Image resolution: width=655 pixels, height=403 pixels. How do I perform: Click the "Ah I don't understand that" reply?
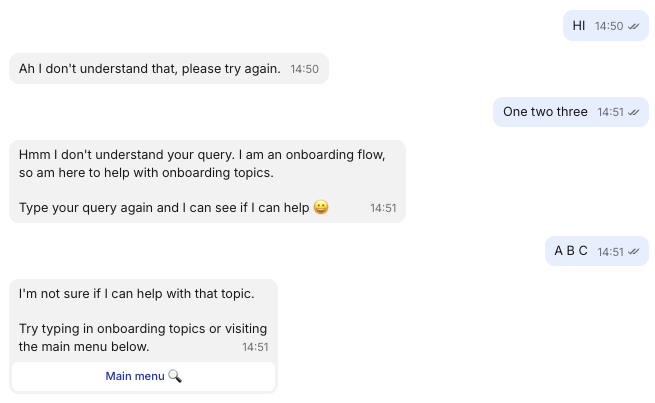click(149, 69)
